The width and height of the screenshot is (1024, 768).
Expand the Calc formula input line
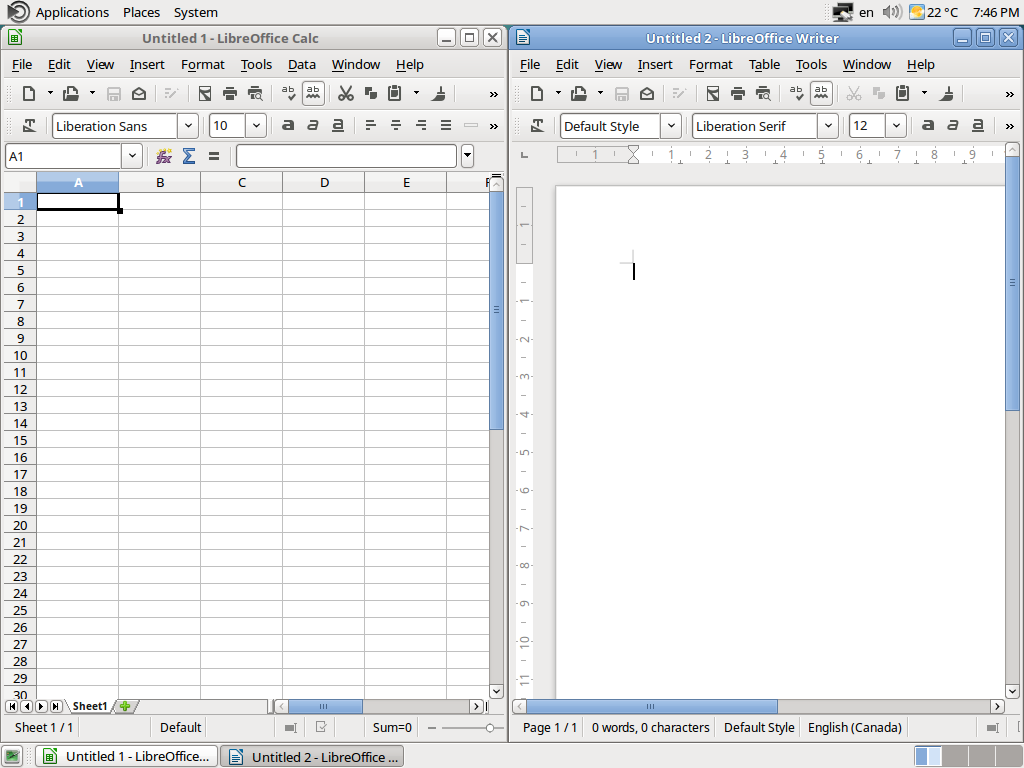[467, 156]
